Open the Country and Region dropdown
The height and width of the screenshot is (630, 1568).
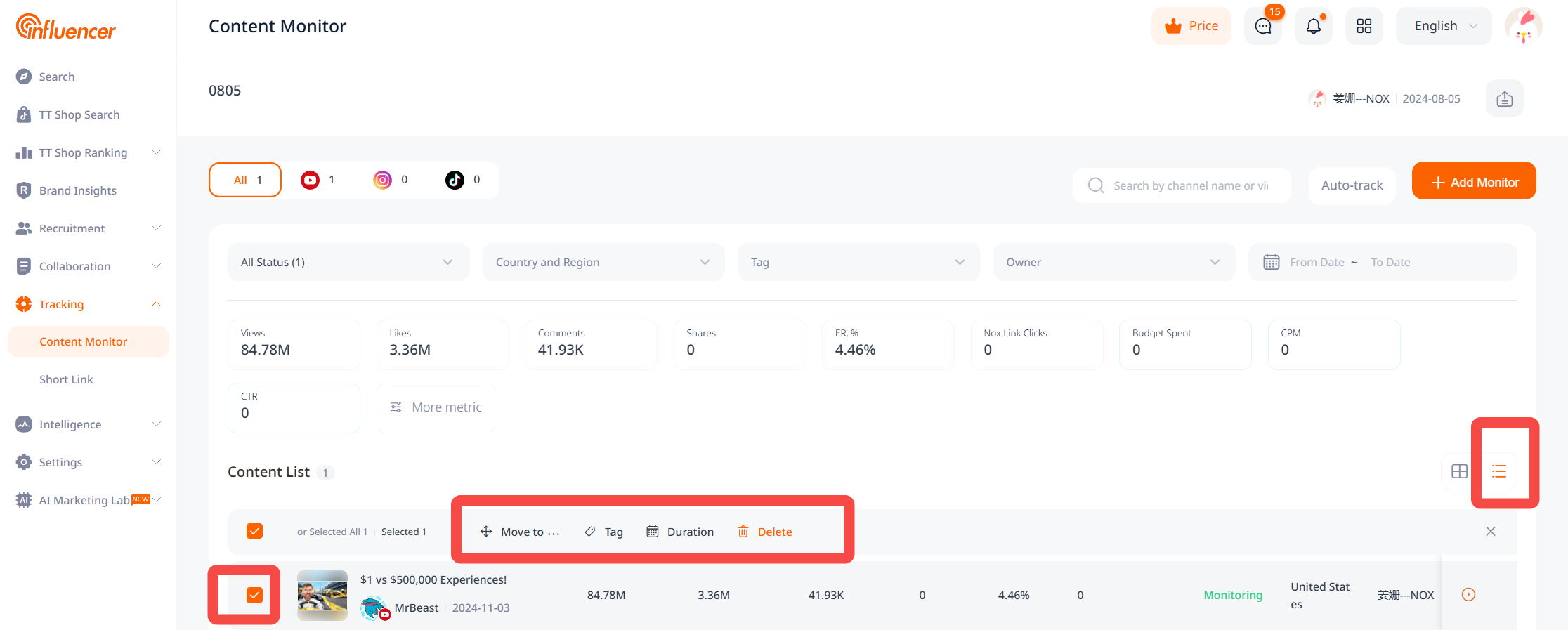pos(603,262)
